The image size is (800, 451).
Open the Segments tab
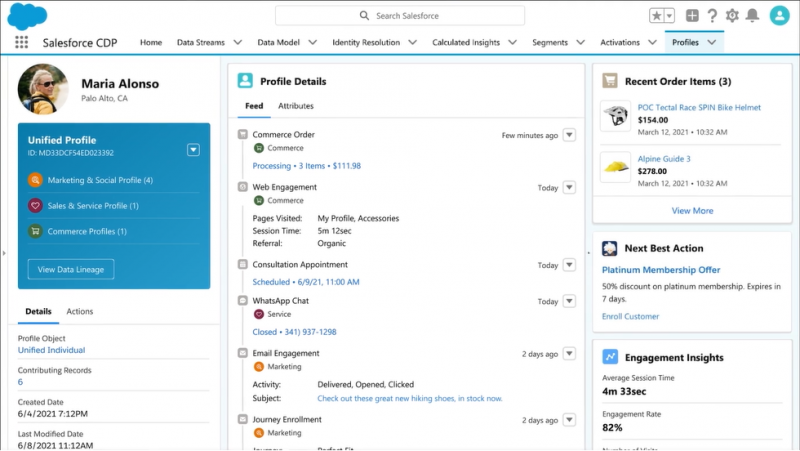pos(549,42)
